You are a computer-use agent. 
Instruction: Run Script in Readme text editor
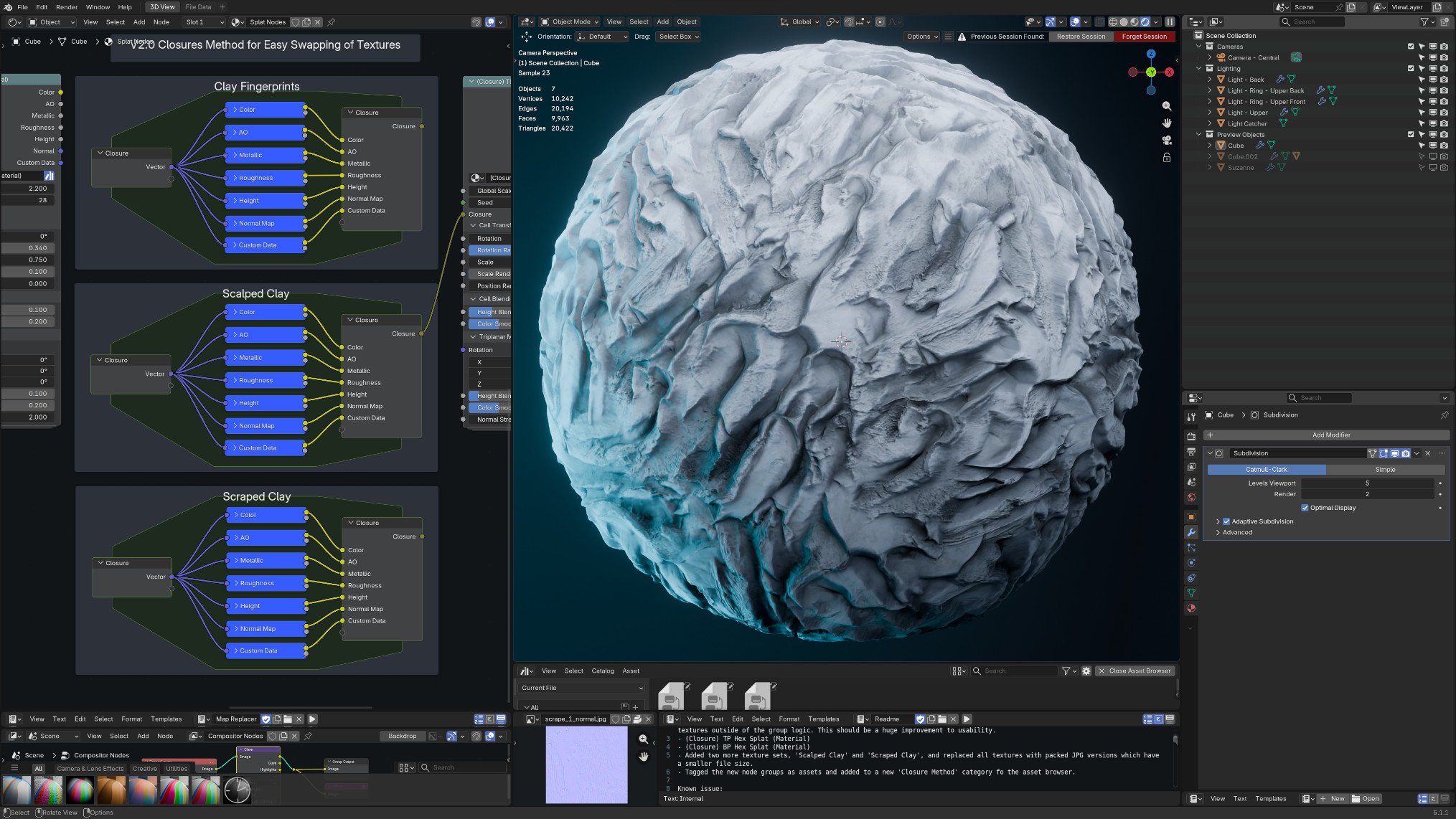(x=967, y=719)
